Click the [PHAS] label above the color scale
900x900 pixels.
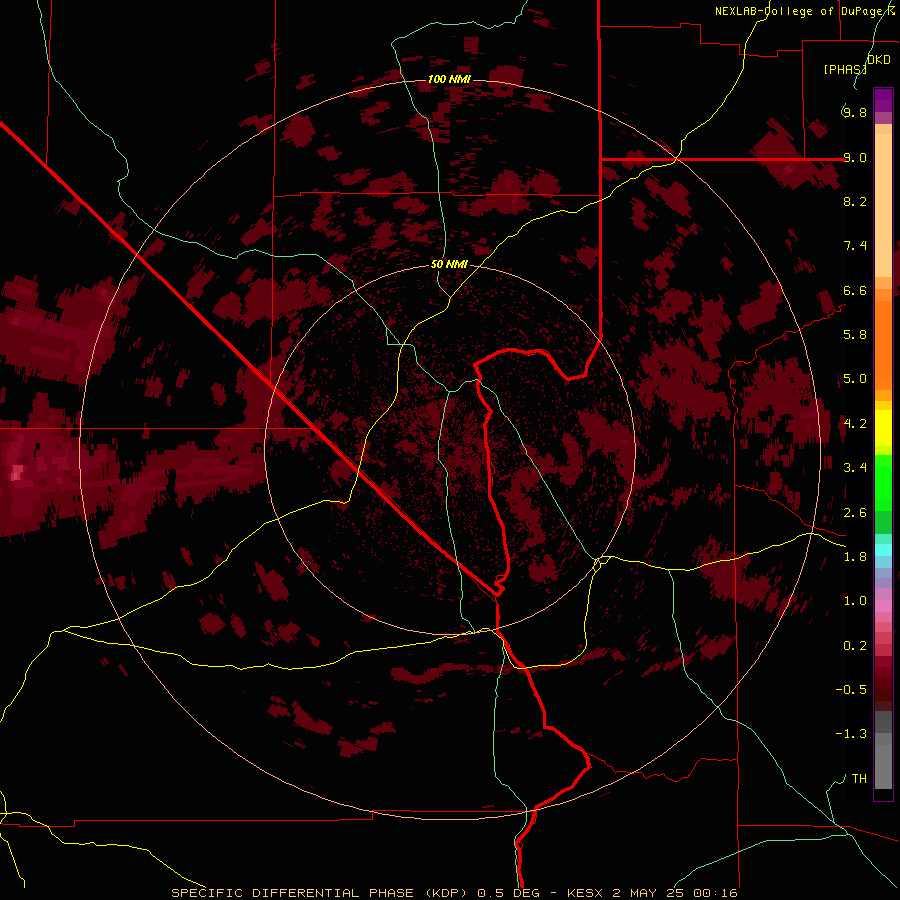[845, 69]
